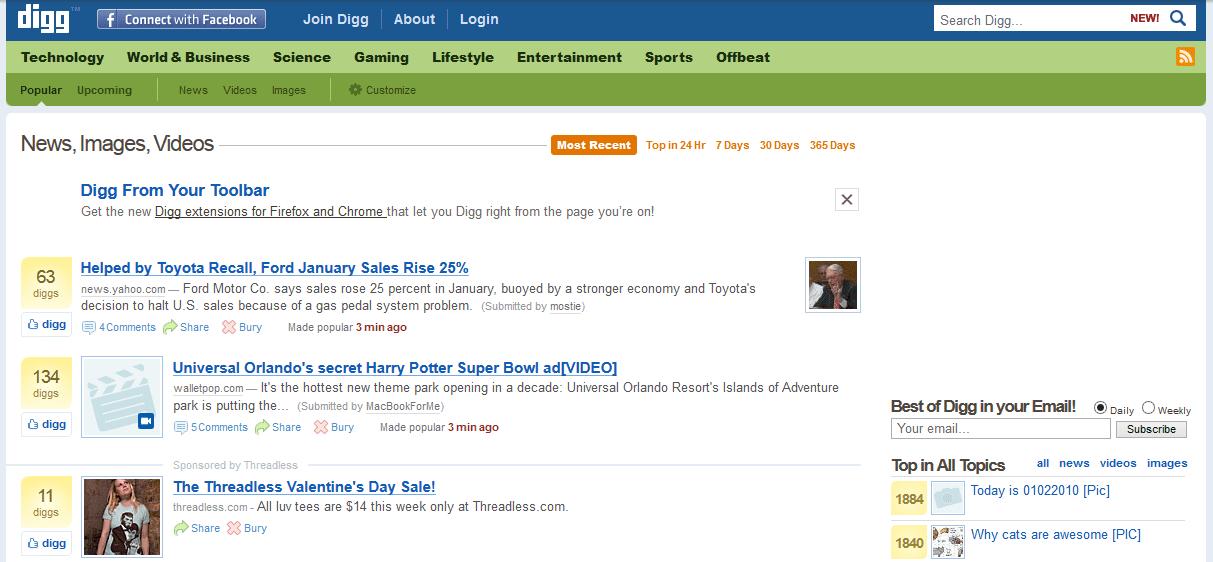Select the 7 Days filter

[732, 145]
